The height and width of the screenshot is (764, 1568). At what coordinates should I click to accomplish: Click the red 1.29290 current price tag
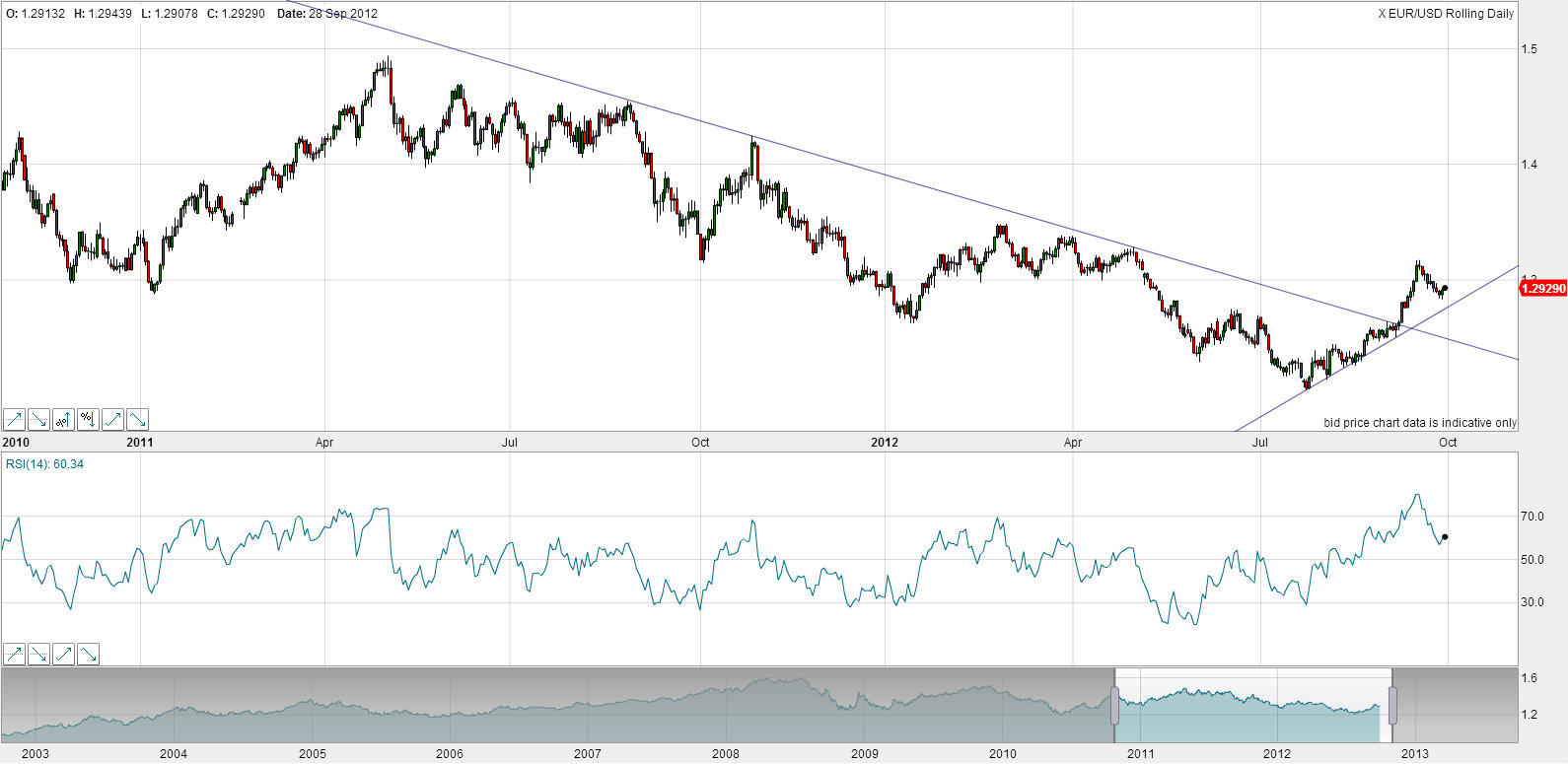click(1542, 289)
